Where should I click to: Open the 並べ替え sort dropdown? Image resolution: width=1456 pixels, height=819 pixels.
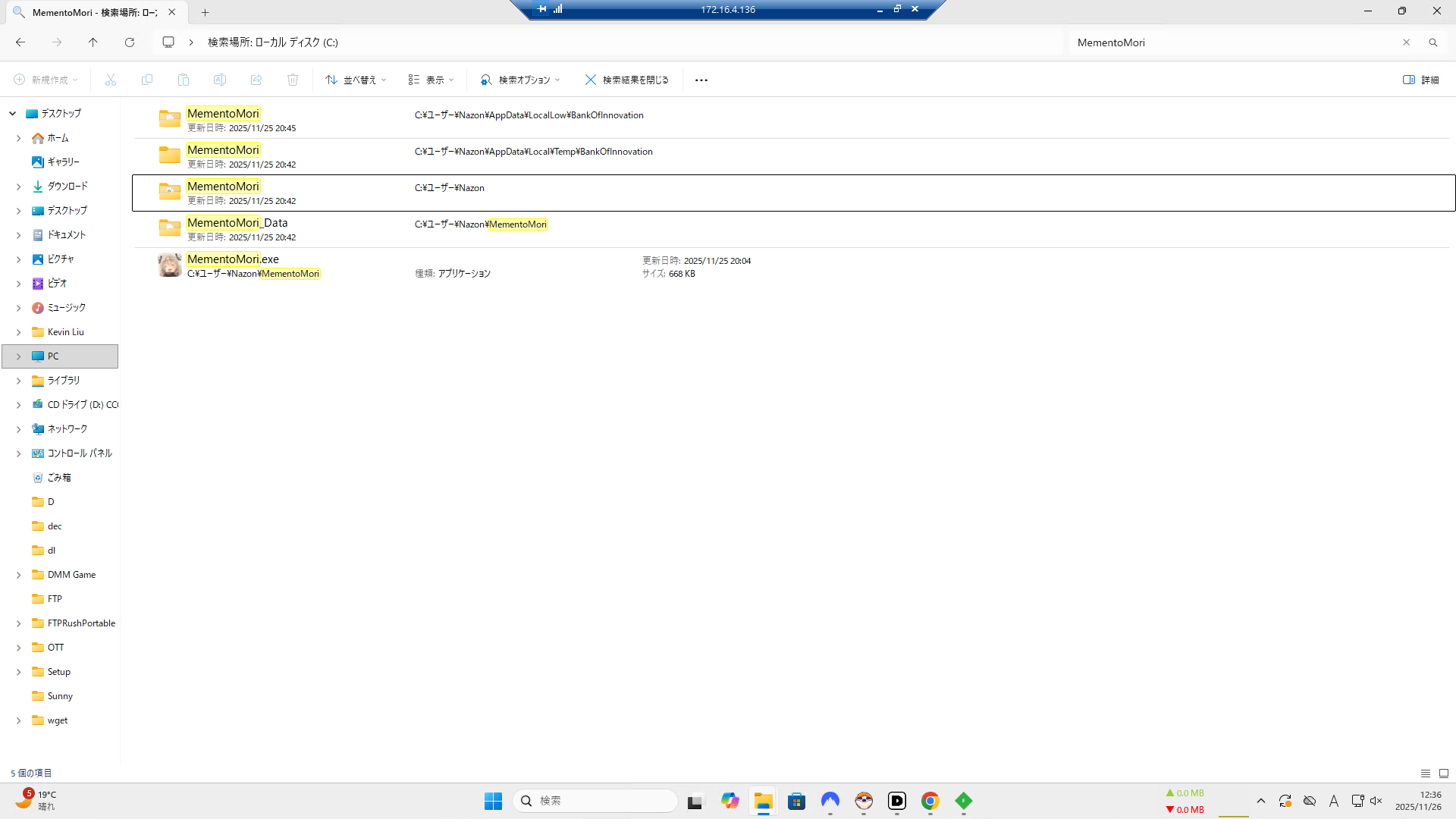tap(356, 80)
